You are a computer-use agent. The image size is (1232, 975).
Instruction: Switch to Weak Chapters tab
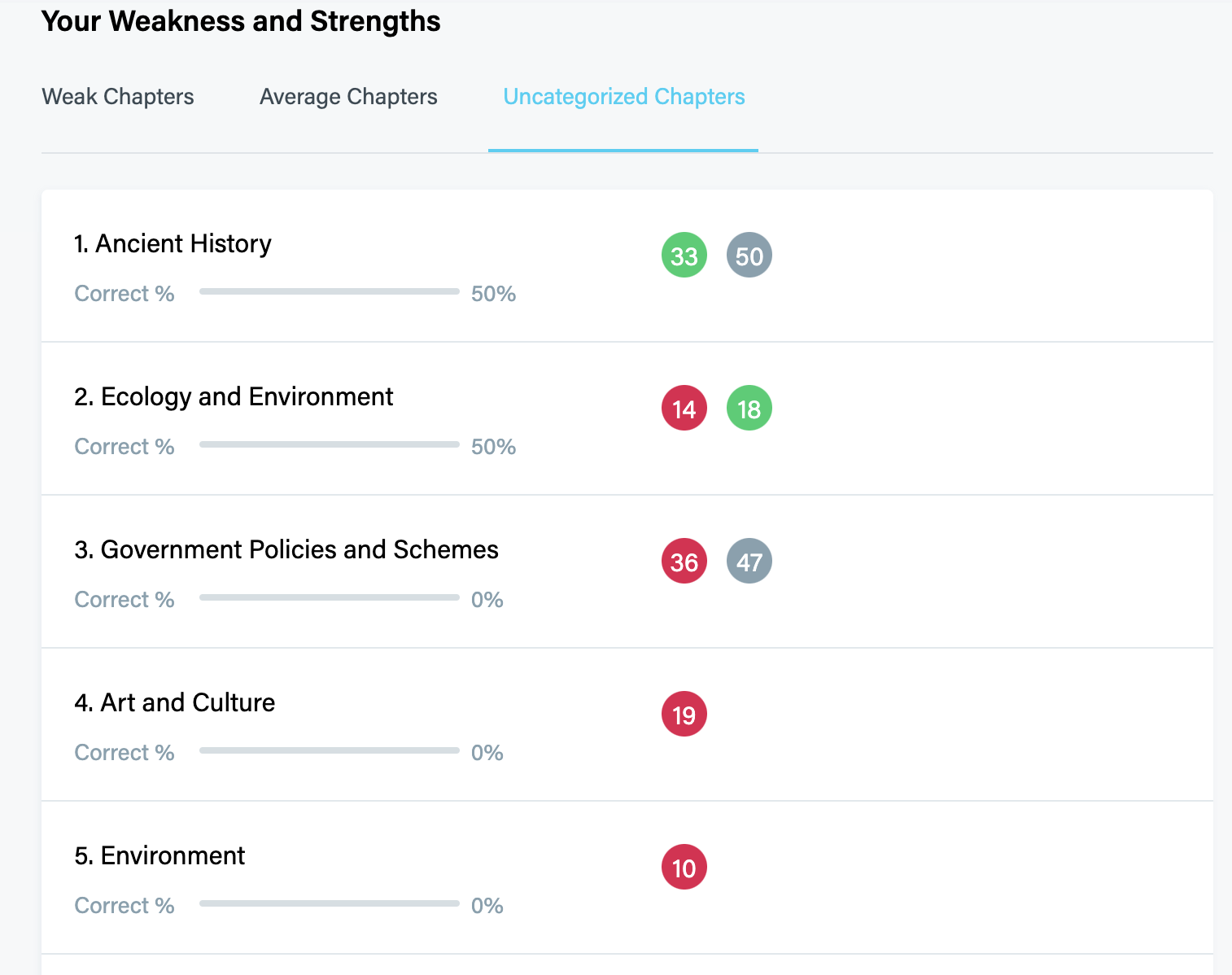118,97
